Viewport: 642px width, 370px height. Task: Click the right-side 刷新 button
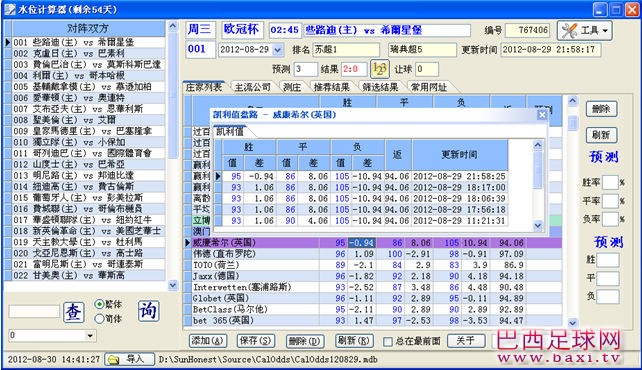tap(601, 135)
